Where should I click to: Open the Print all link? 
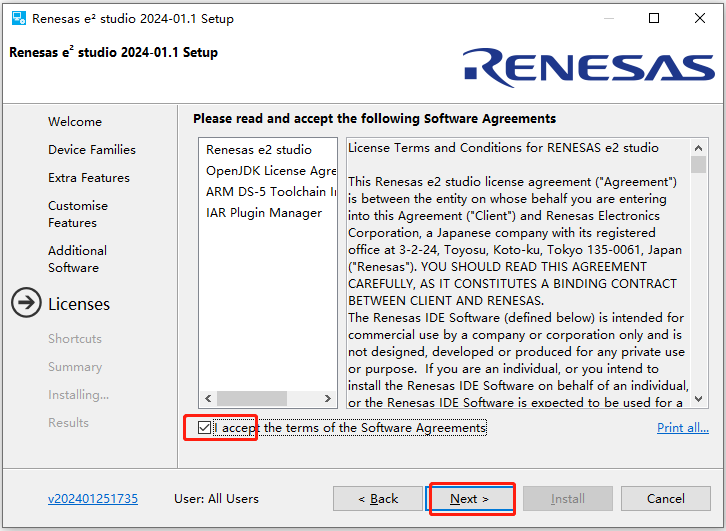click(x=682, y=428)
